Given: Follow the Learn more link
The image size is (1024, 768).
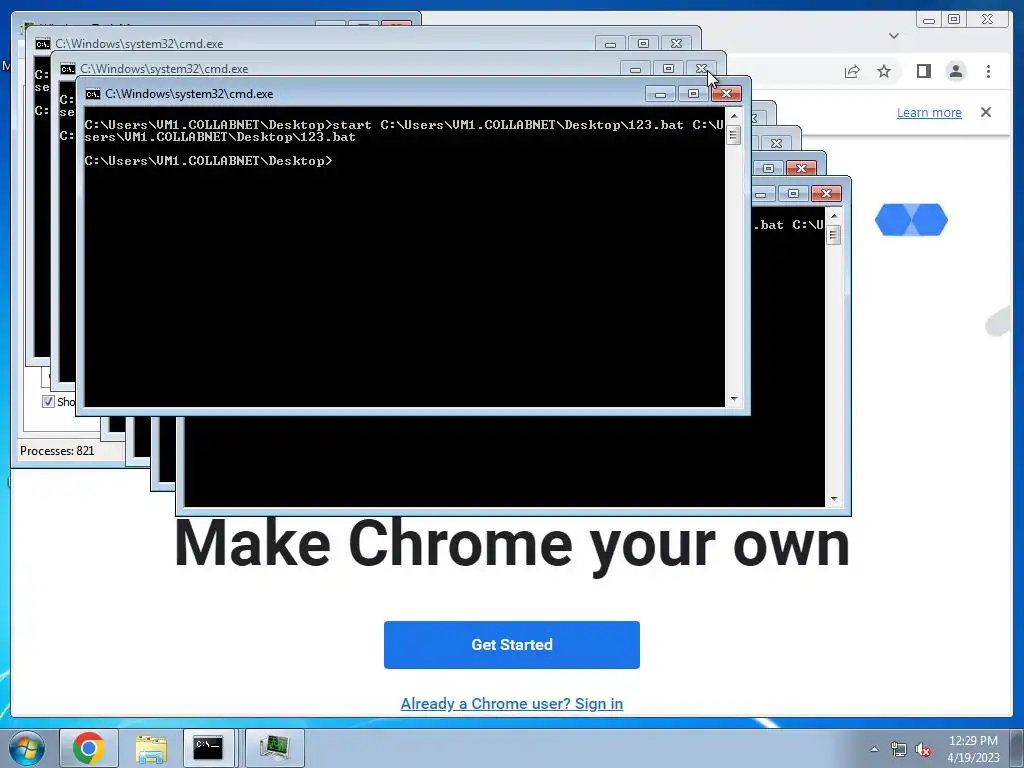Looking at the screenshot, I should (x=929, y=112).
